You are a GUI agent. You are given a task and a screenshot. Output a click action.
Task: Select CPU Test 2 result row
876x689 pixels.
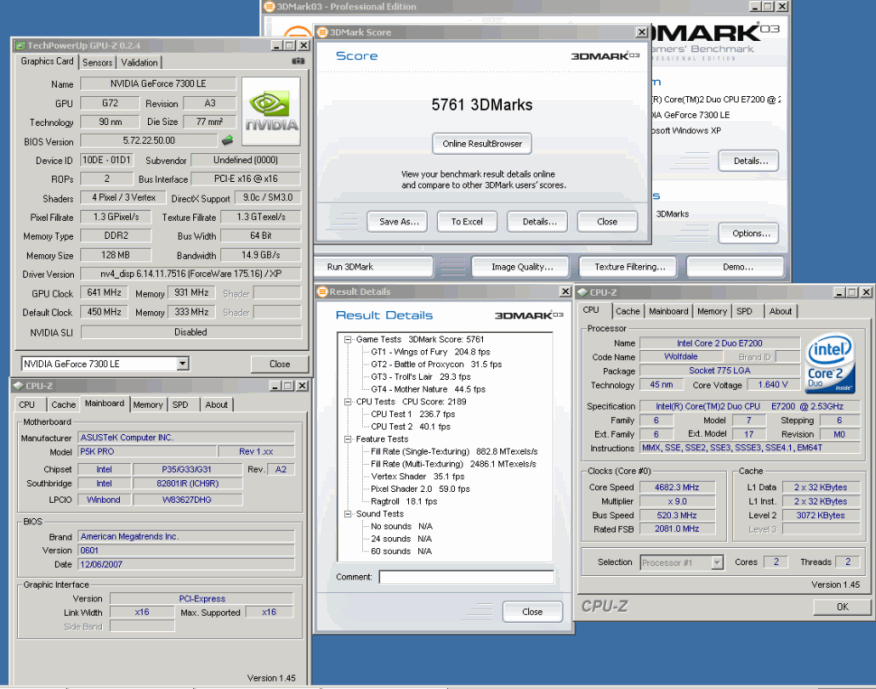(x=411, y=427)
